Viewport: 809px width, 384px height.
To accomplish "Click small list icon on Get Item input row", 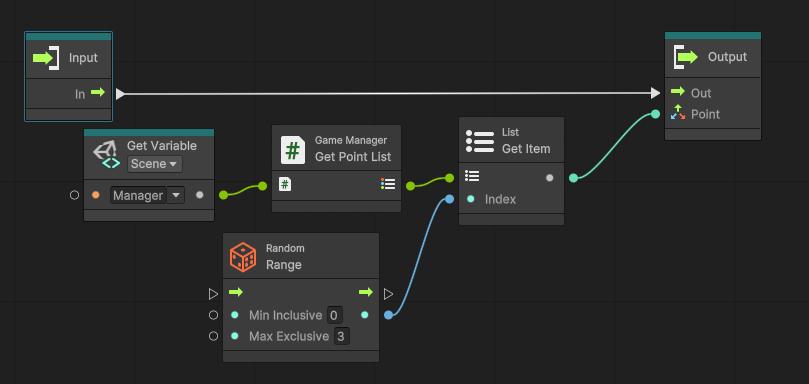I will click(472, 175).
